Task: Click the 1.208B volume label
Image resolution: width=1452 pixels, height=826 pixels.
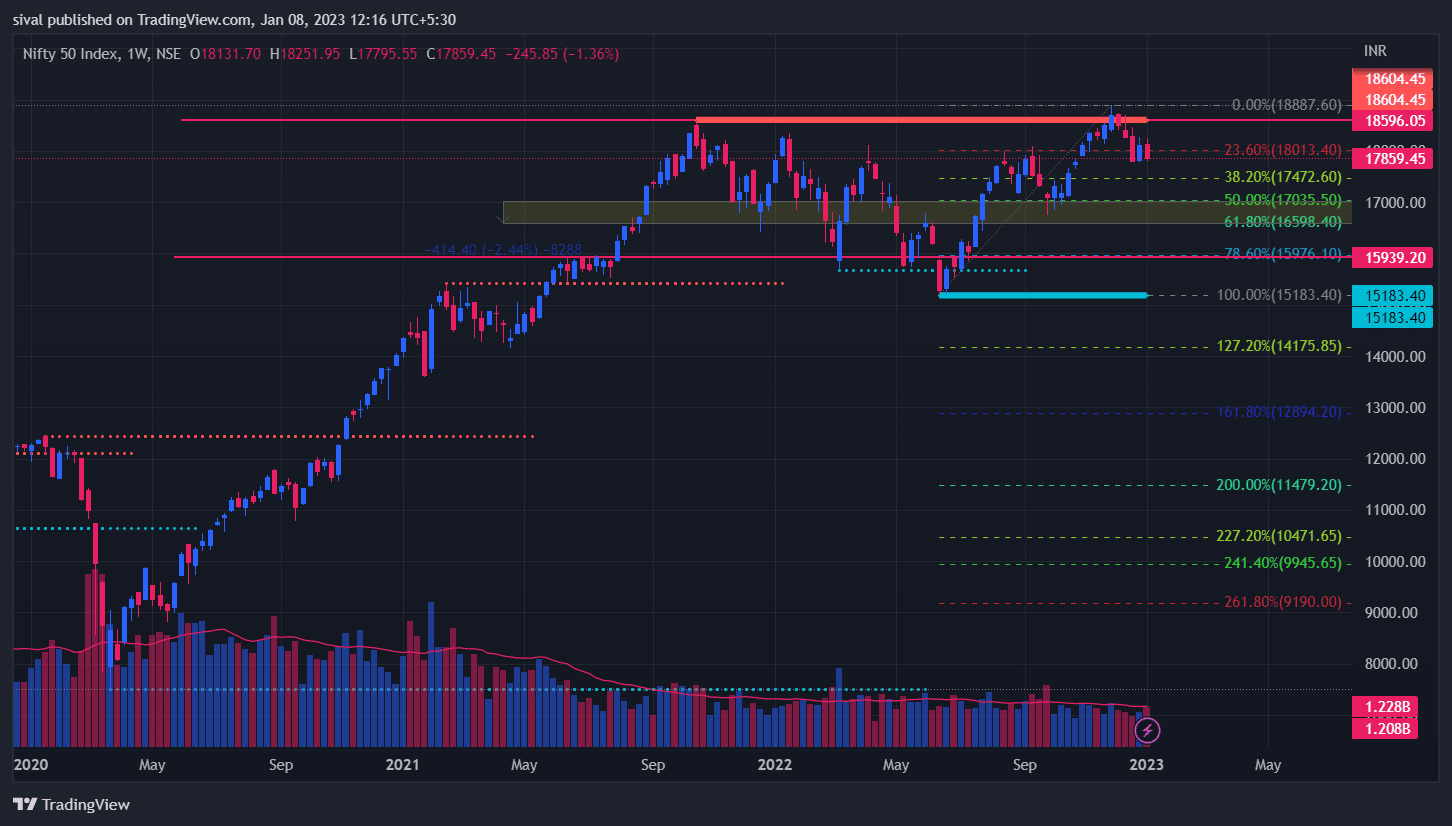Action: pyautogui.click(x=1387, y=729)
